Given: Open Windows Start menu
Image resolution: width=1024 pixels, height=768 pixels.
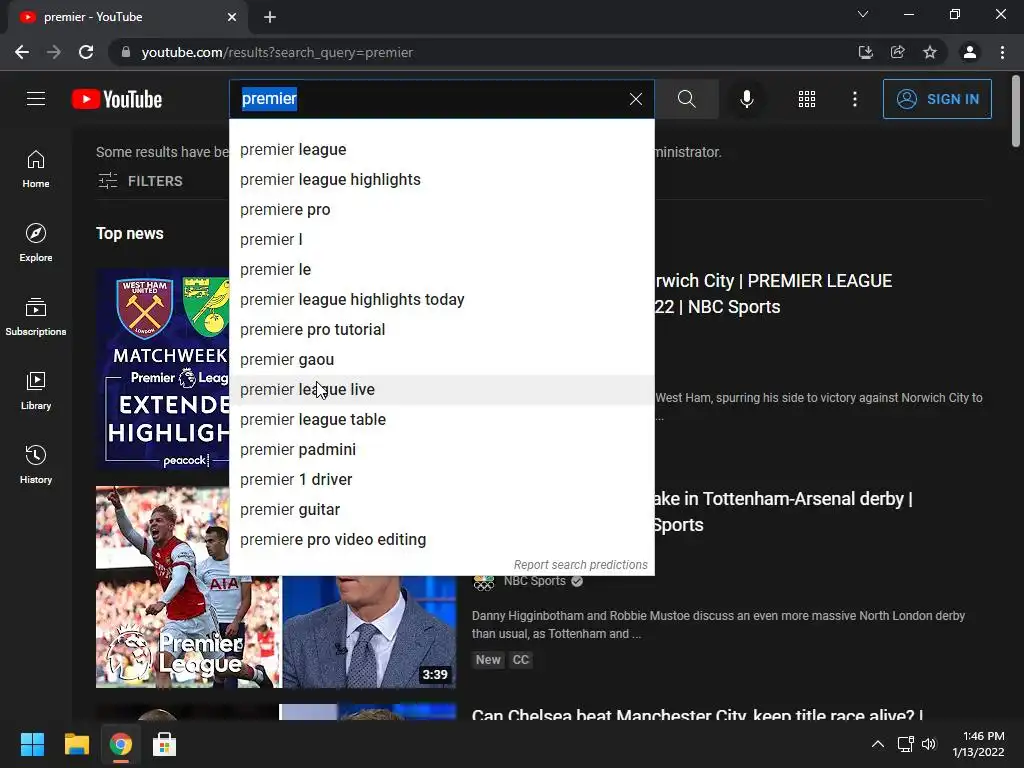Looking at the screenshot, I should pos(32,744).
